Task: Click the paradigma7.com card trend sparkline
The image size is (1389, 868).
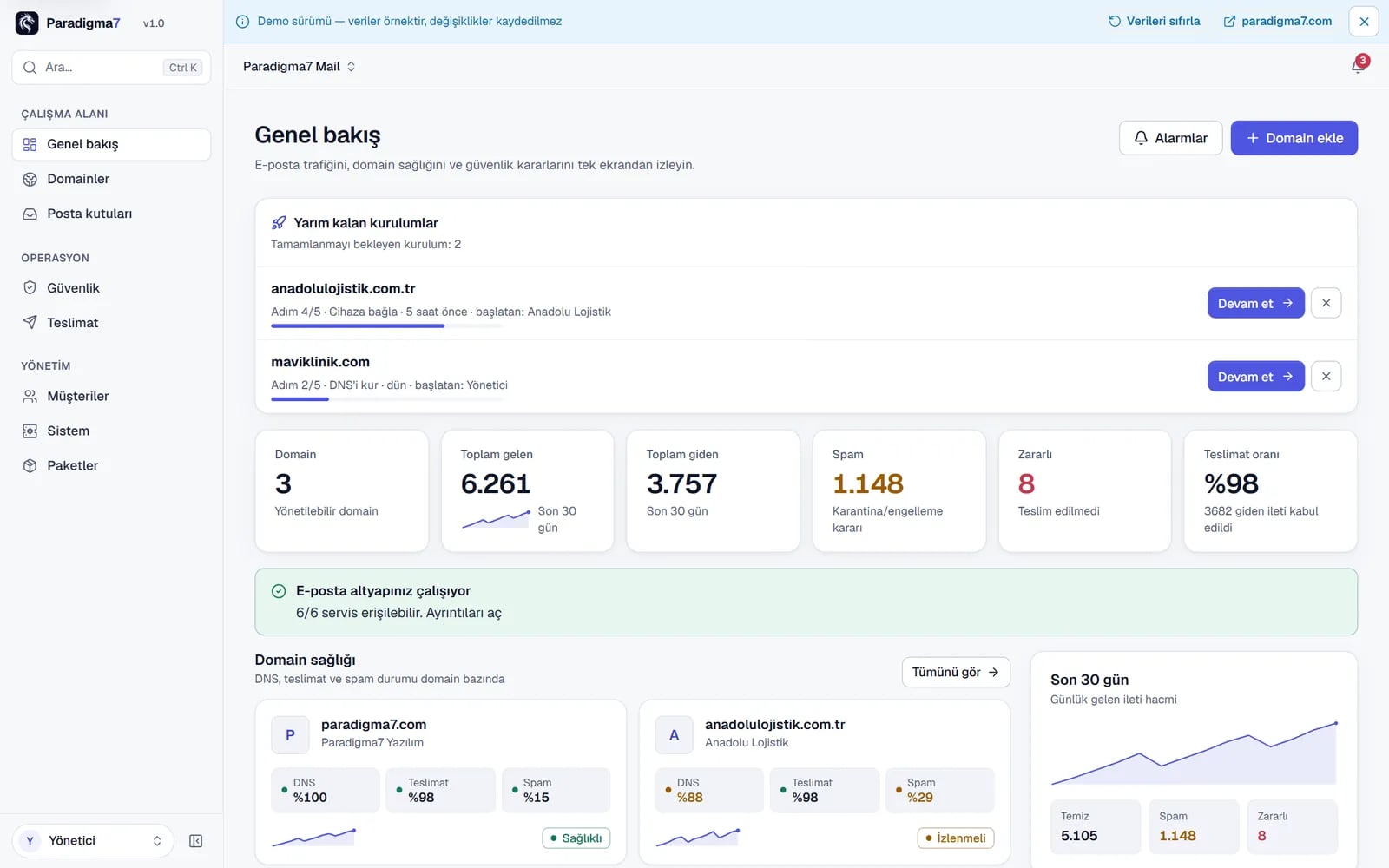Action: 314,838
